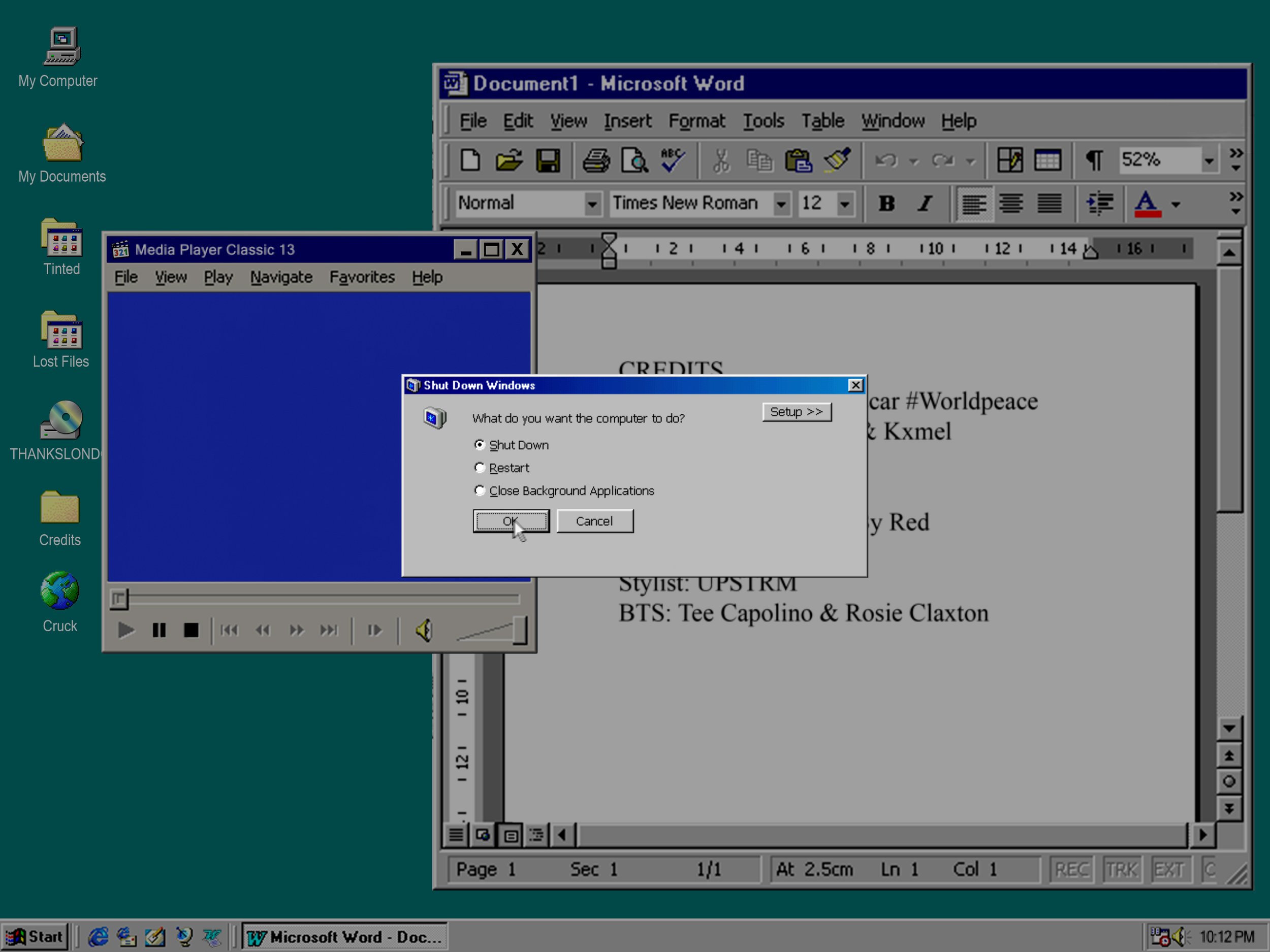Click the Undo arrow in Word toolbar

click(x=886, y=160)
